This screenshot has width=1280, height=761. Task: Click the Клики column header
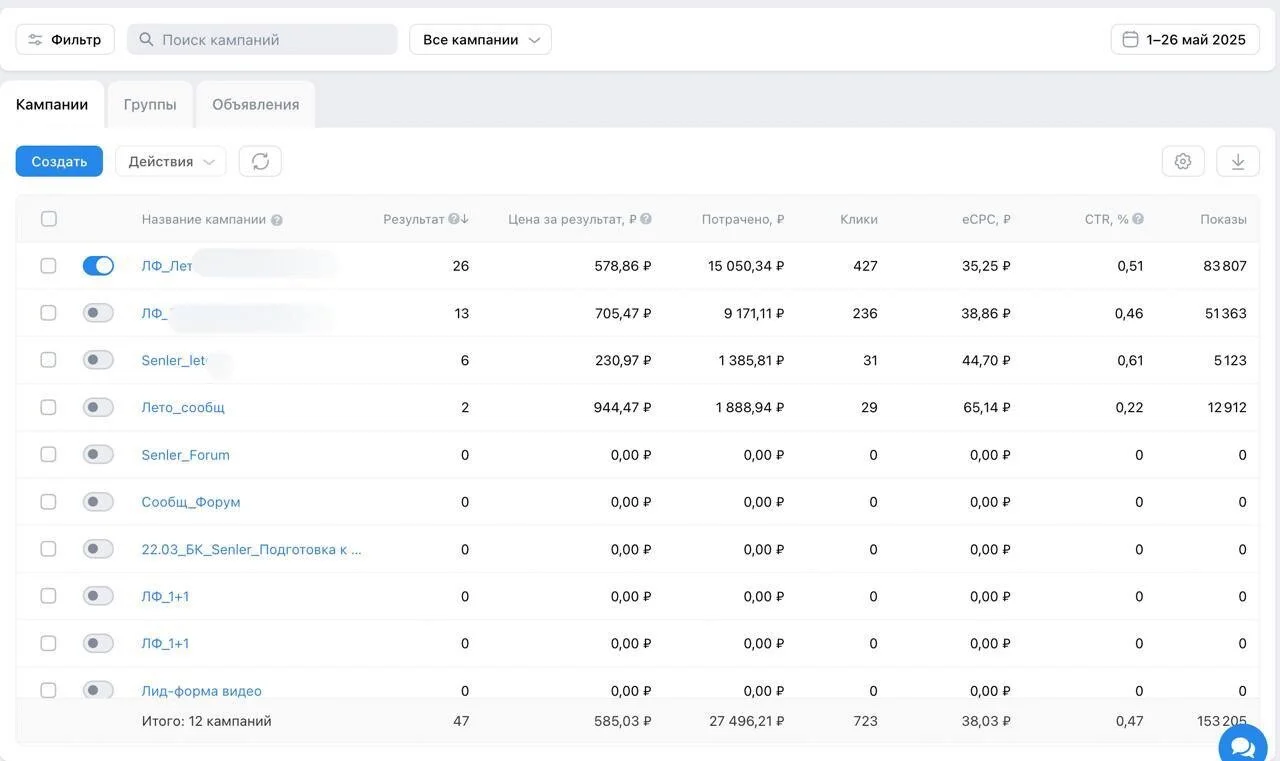859,219
